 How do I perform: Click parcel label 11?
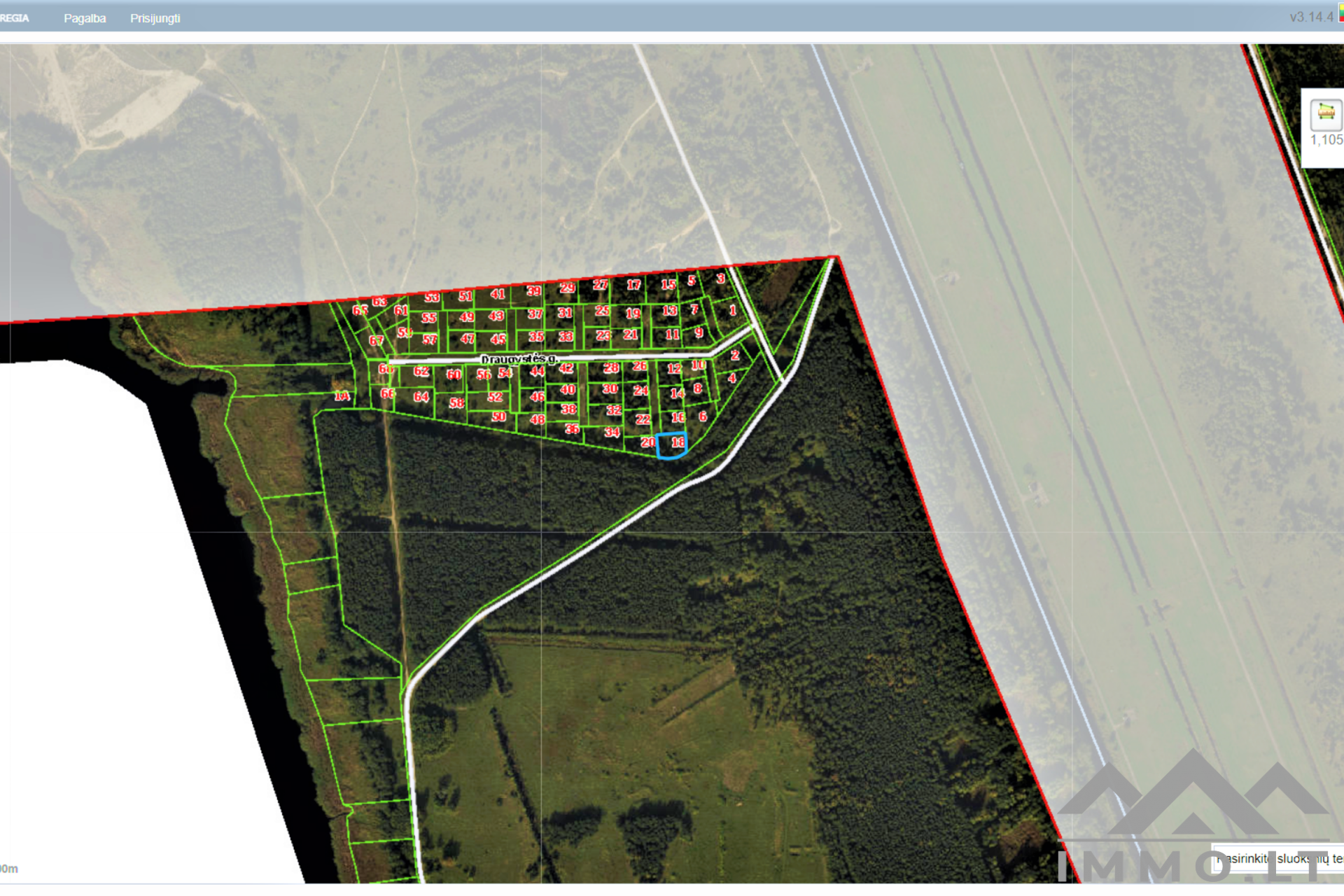673,335
